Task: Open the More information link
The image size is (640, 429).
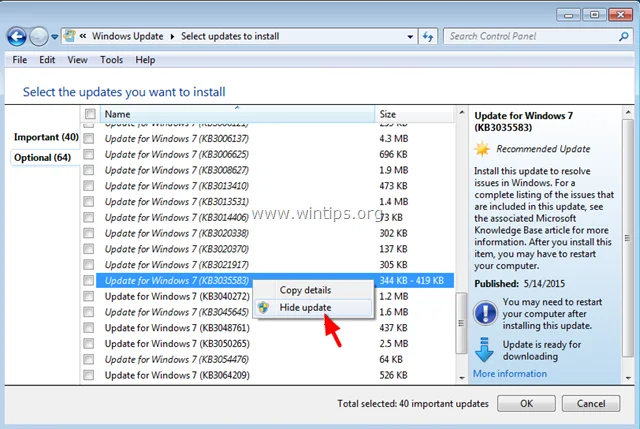Action: pyautogui.click(x=509, y=374)
